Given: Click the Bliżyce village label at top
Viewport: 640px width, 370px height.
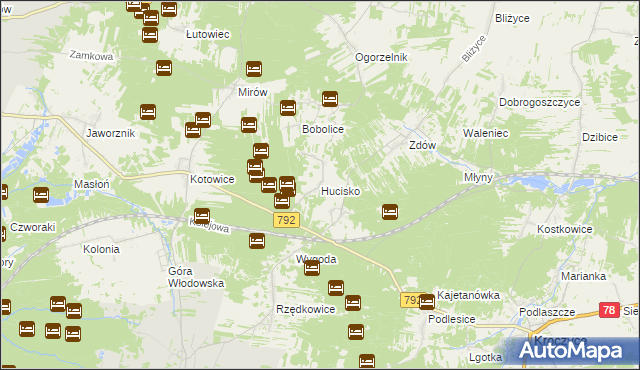Looking at the screenshot, I should point(512,18).
